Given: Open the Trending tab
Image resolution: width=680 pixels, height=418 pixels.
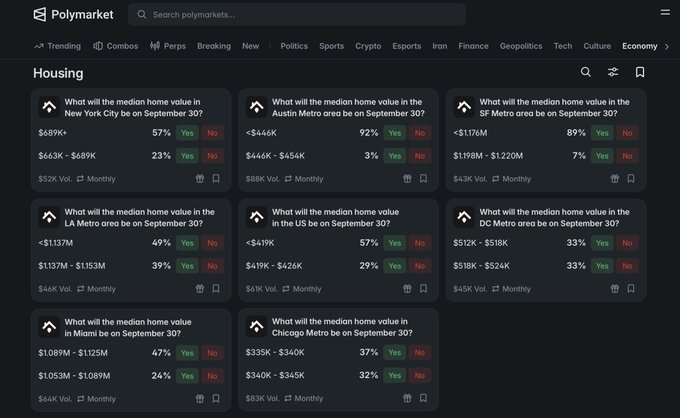Looking at the screenshot, I should 58,46.
